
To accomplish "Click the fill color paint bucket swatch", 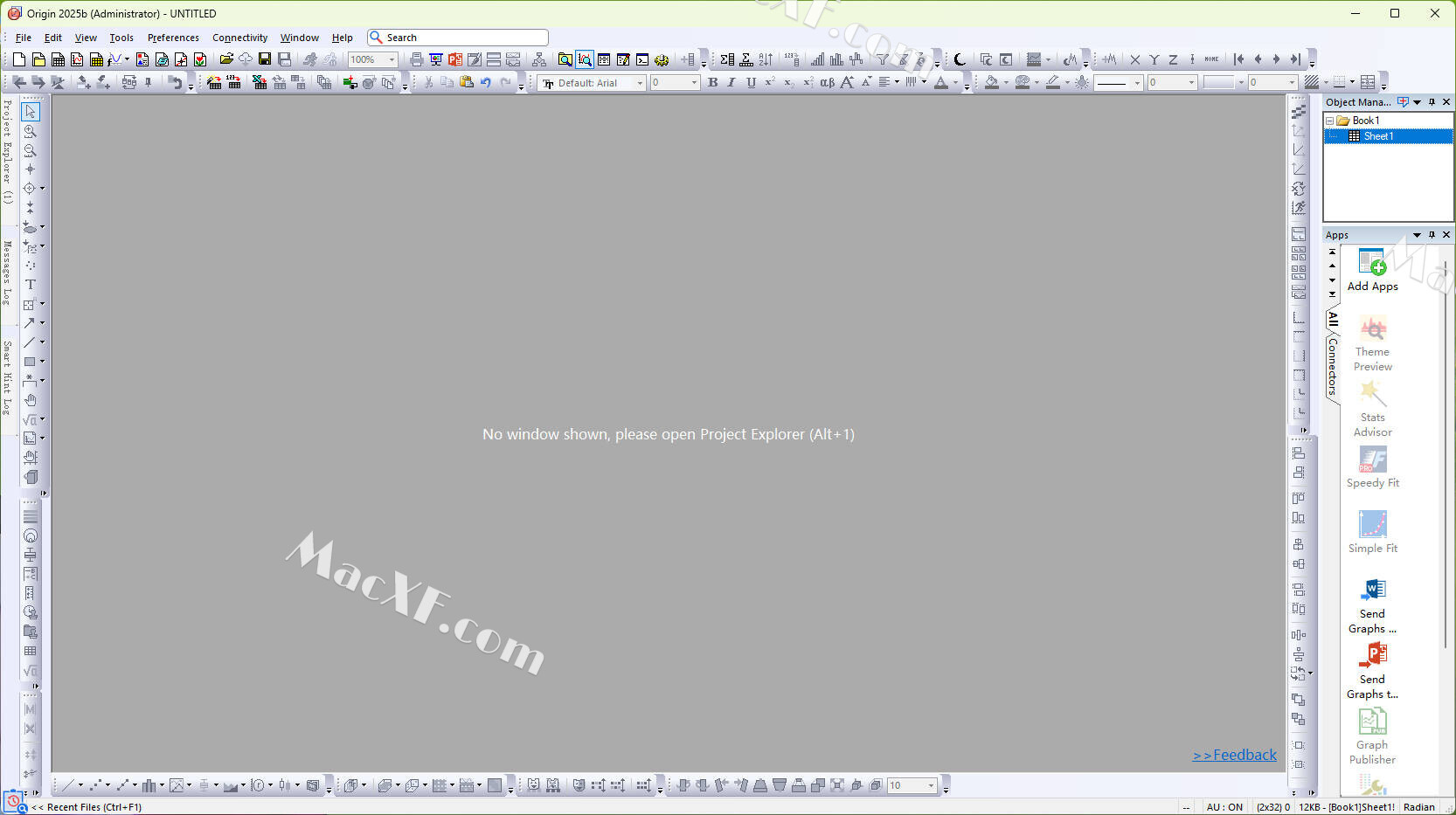I will (x=991, y=82).
